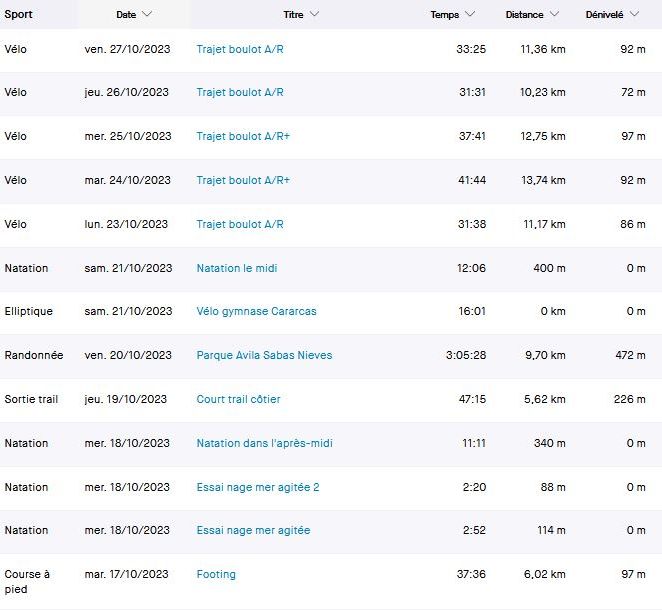Open the 2:52 Essai nage mer agitée swim
This screenshot has width=662, height=610.
pos(253,530)
